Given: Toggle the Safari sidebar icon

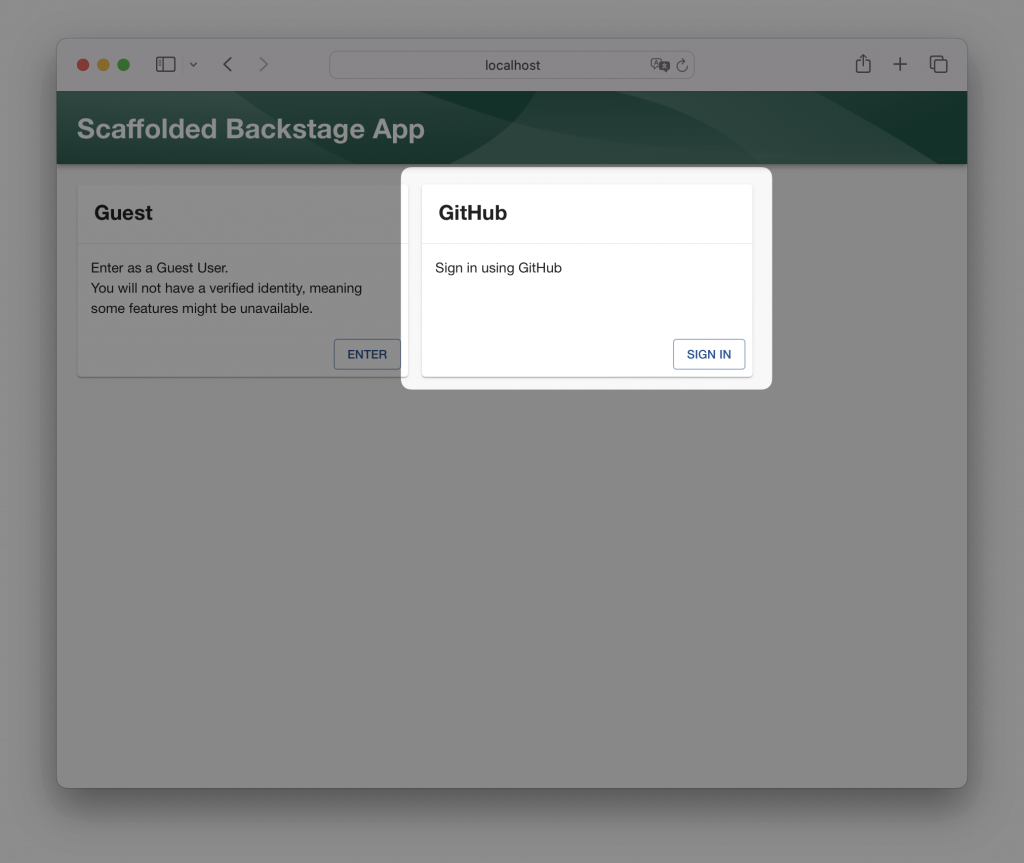Looking at the screenshot, I should click(165, 64).
